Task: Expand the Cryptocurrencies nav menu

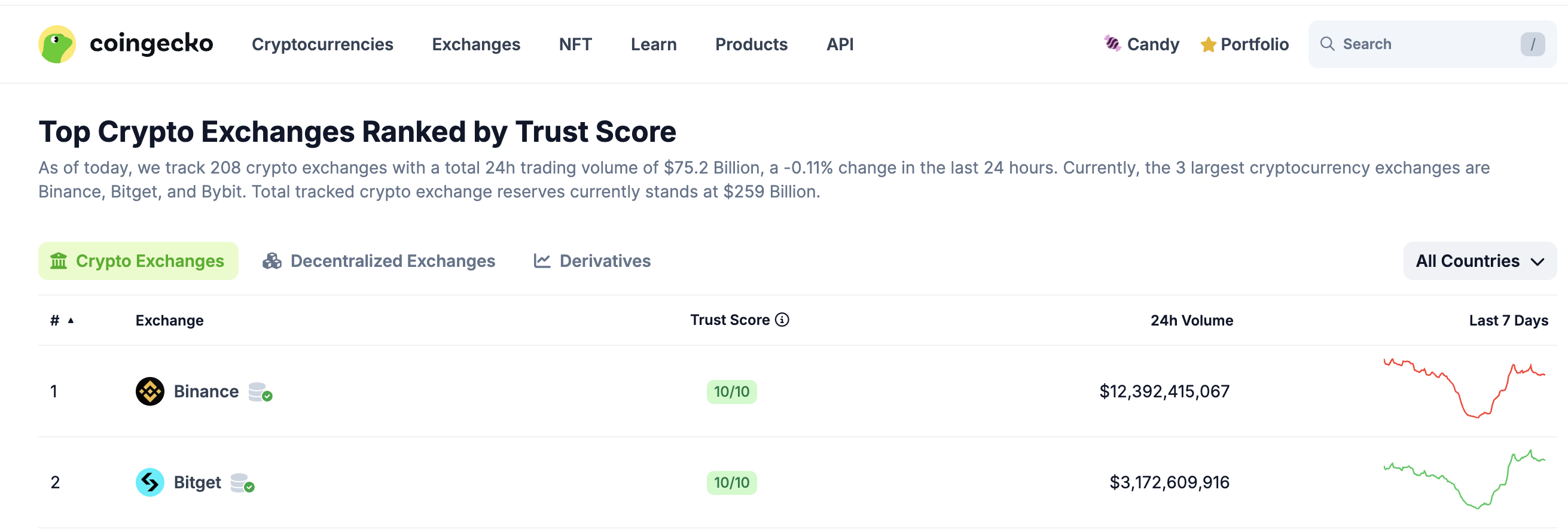Action: (322, 44)
